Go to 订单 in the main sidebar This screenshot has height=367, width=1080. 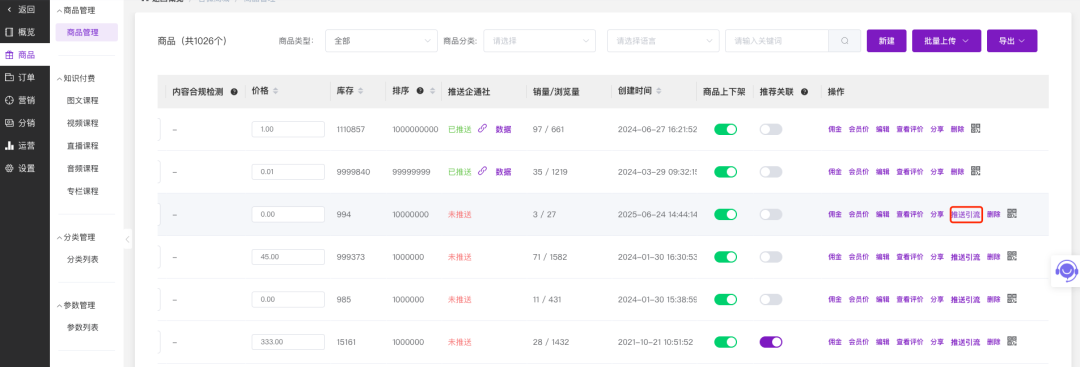tap(25, 77)
